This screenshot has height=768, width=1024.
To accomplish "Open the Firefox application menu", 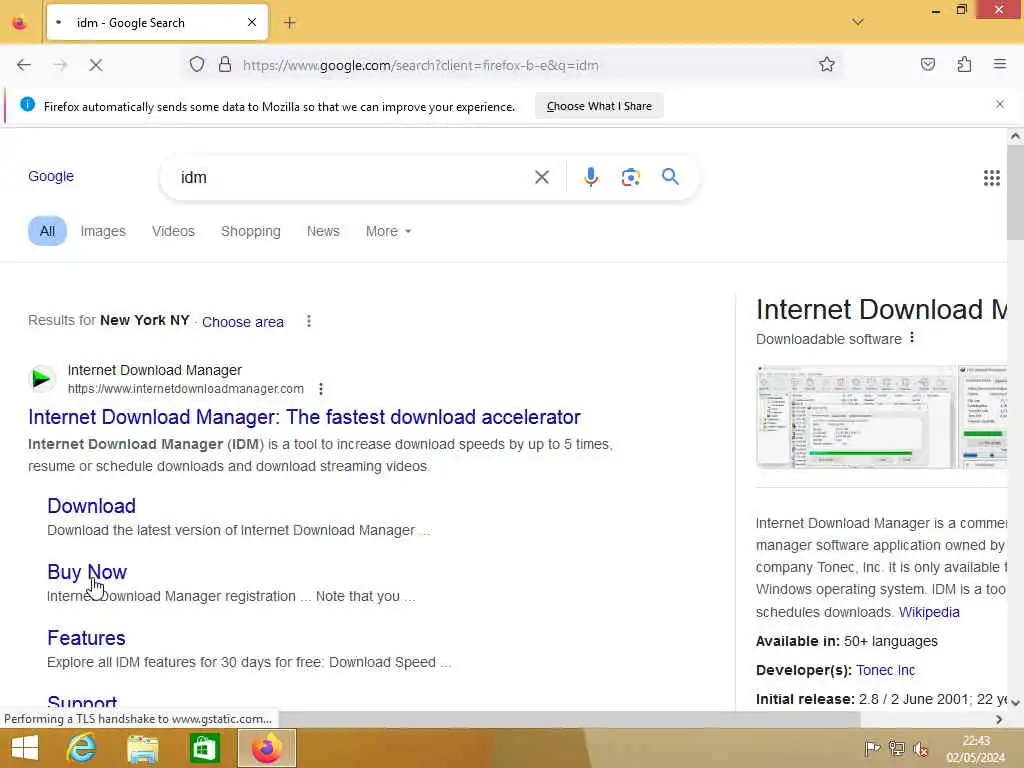I will 1000,64.
